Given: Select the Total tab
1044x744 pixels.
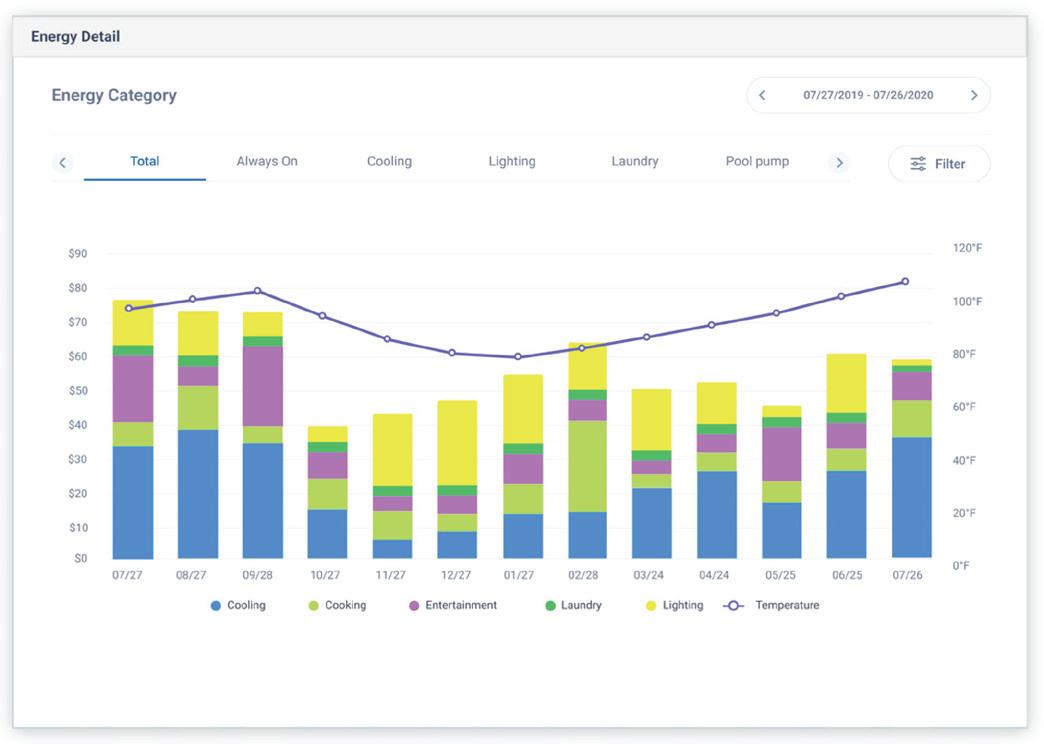Looking at the screenshot, I should point(144,161).
